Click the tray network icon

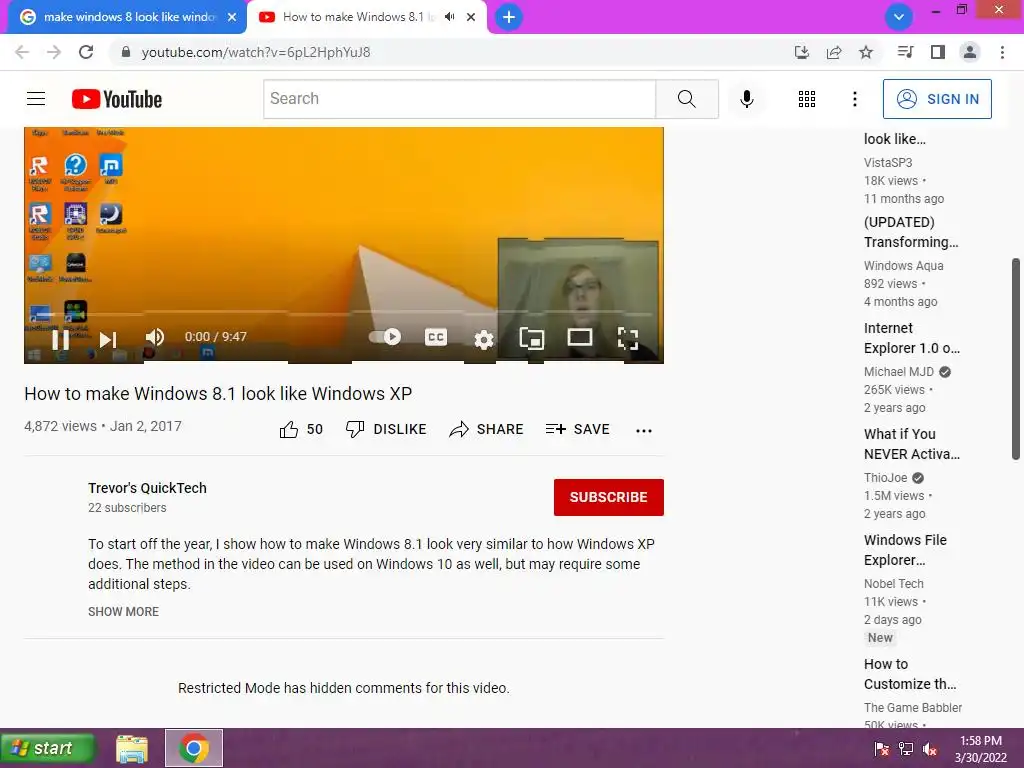906,749
